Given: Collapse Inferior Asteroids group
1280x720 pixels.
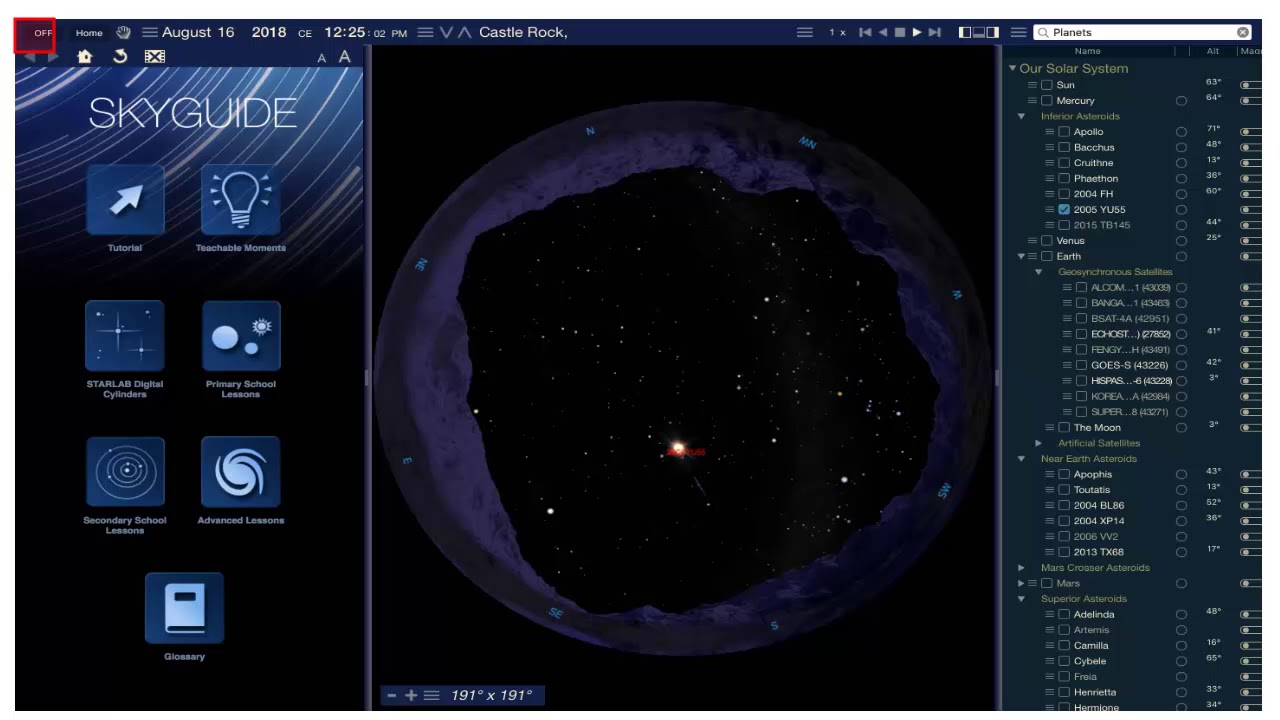Looking at the screenshot, I should point(1021,116).
